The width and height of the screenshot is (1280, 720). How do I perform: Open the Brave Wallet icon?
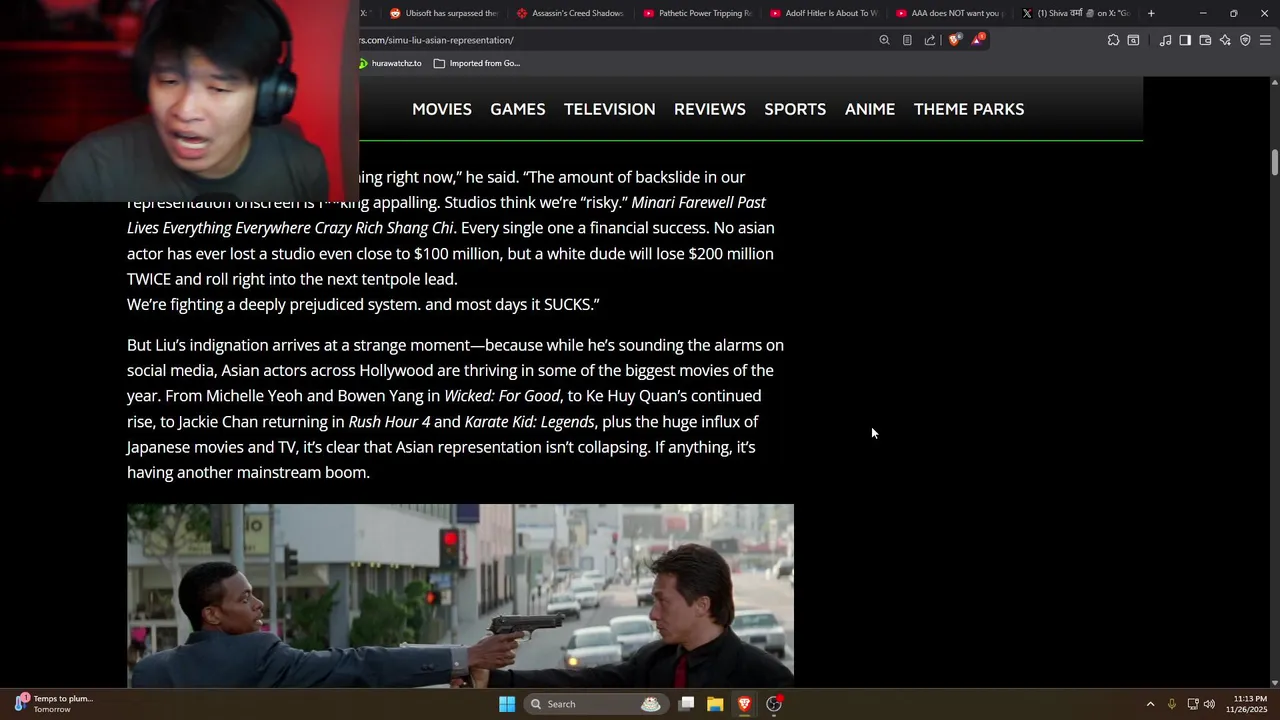coord(1205,40)
